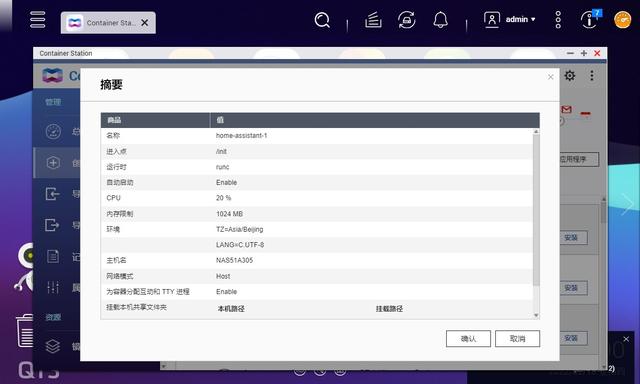Maximize the Container Station window
The width and height of the screenshot is (640, 384).
(x=584, y=53)
